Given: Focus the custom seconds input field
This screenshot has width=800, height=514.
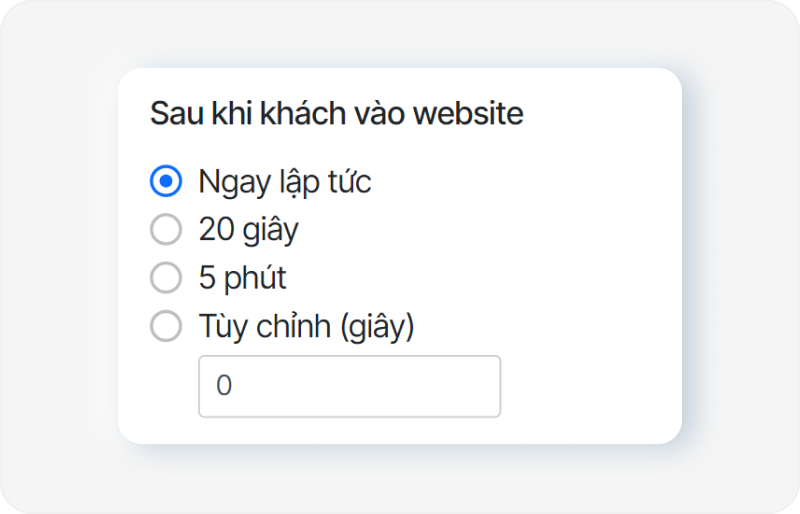Looking at the screenshot, I should click(349, 386).
